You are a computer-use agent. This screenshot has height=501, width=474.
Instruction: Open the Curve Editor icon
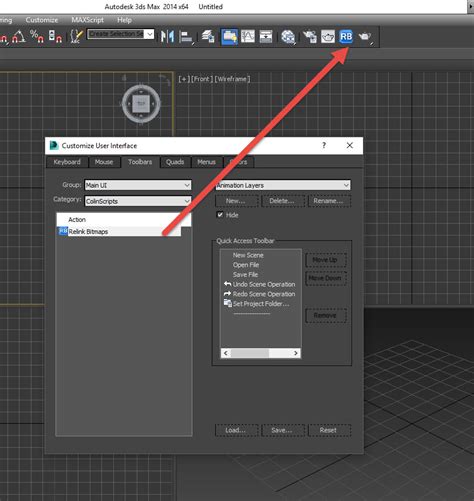248,36
